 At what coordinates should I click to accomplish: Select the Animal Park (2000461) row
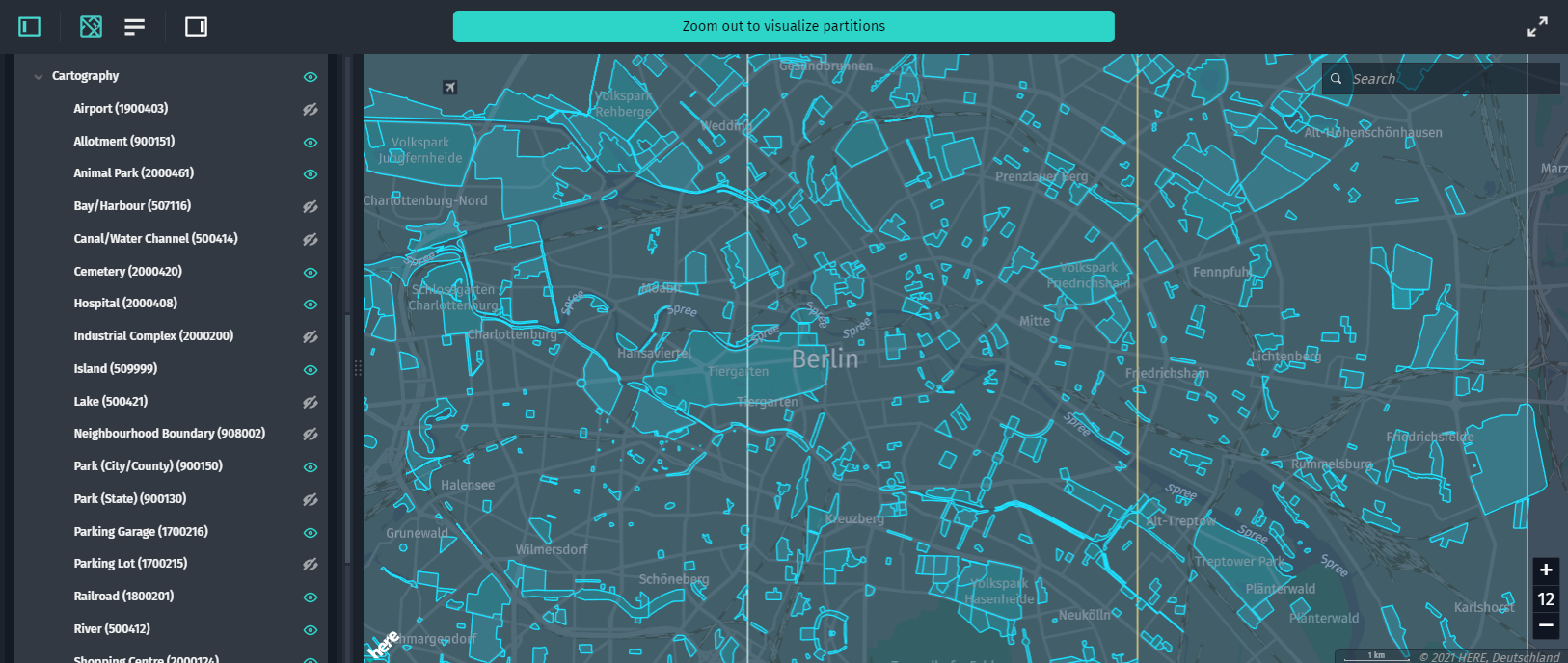(171, 173)
